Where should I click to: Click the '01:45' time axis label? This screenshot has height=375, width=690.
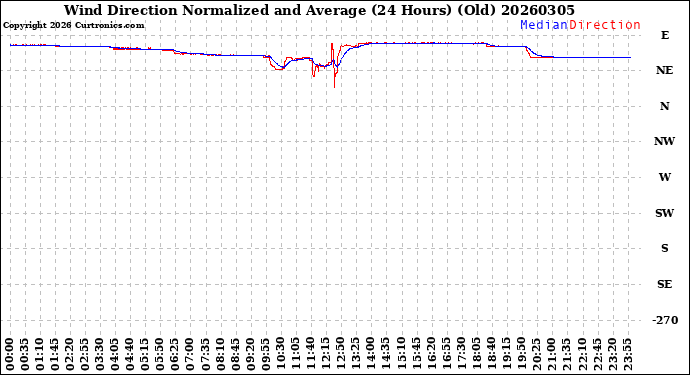[55, 355]
